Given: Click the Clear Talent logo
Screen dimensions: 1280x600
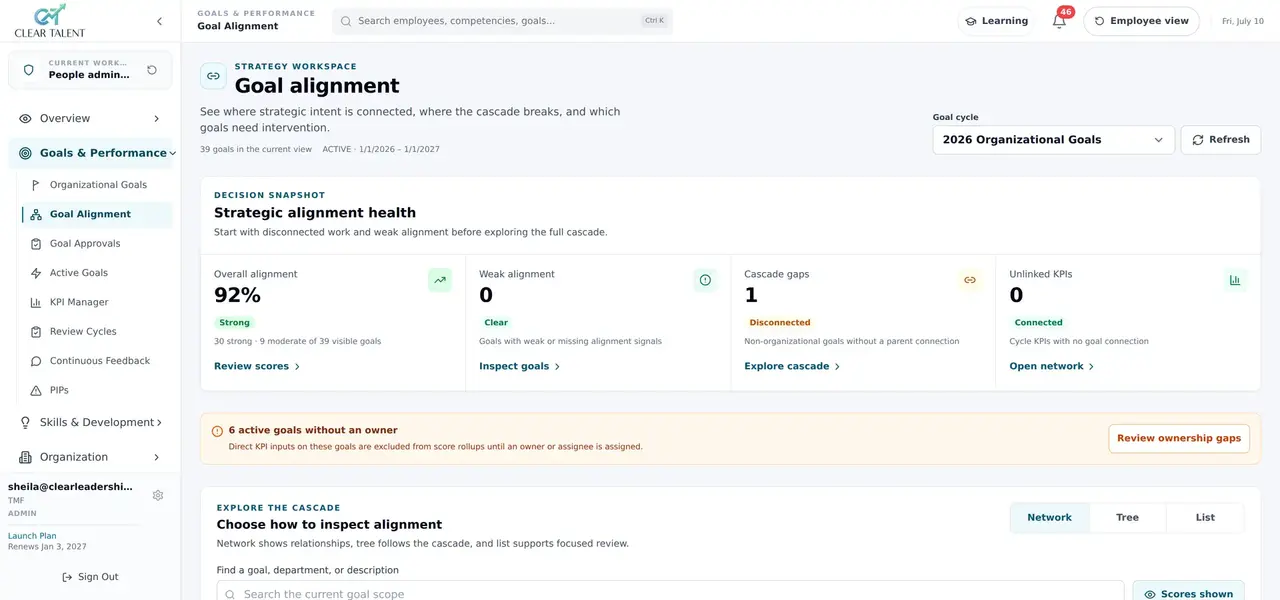Looking at the screenshot, I should coord(49,21).
